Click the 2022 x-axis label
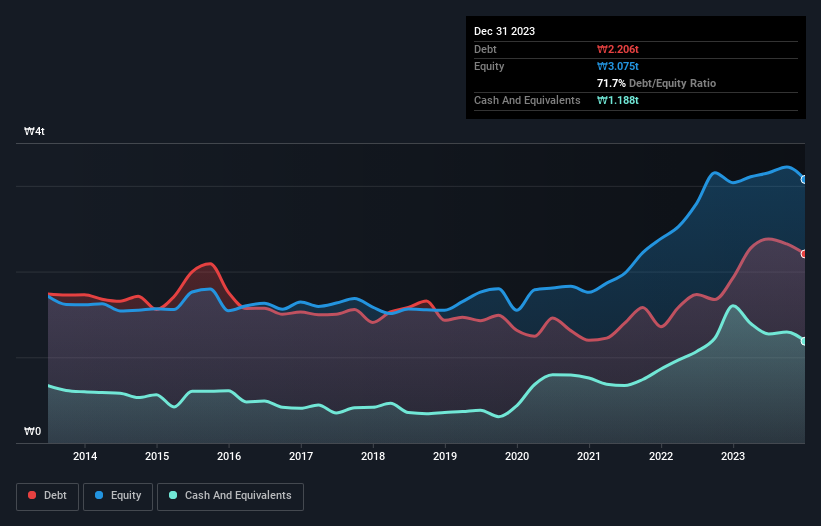 pos(661,456)
